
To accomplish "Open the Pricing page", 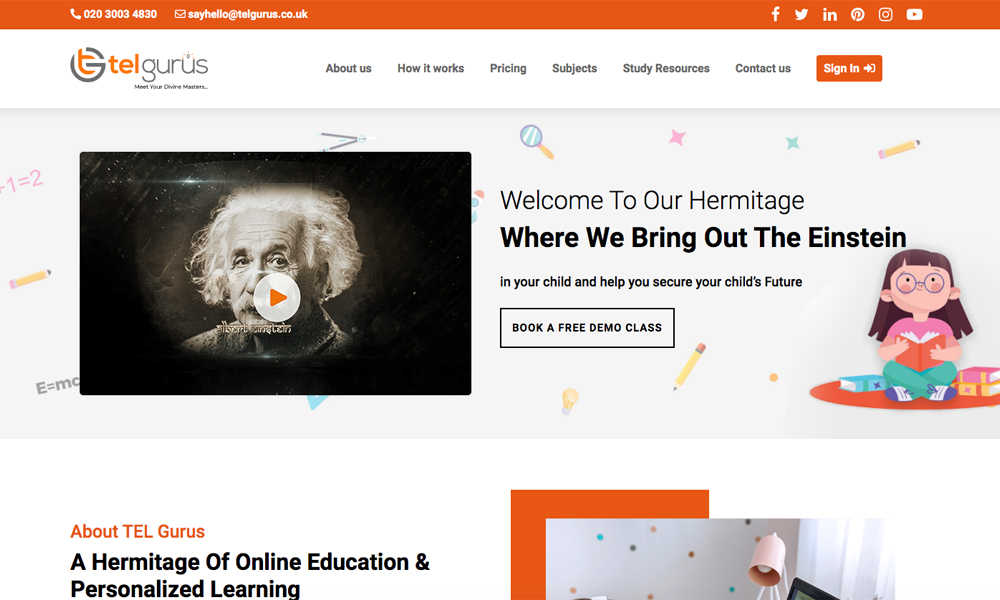I will pyautogui.click(x=508, y=68).
